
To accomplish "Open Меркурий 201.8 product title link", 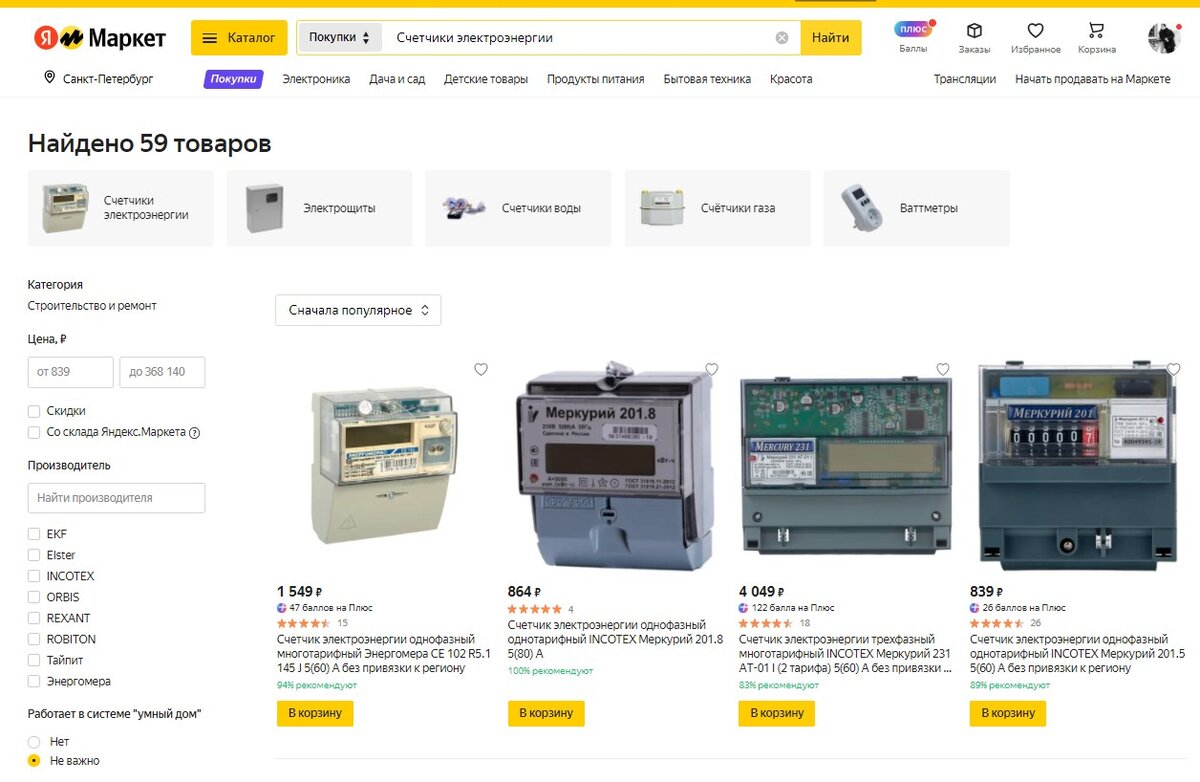I will (615, 639).
